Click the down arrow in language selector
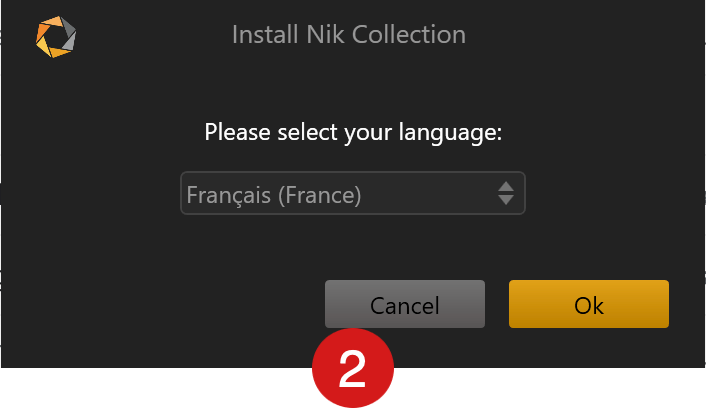The image size is (706, 410). click(x=506, y=200)
